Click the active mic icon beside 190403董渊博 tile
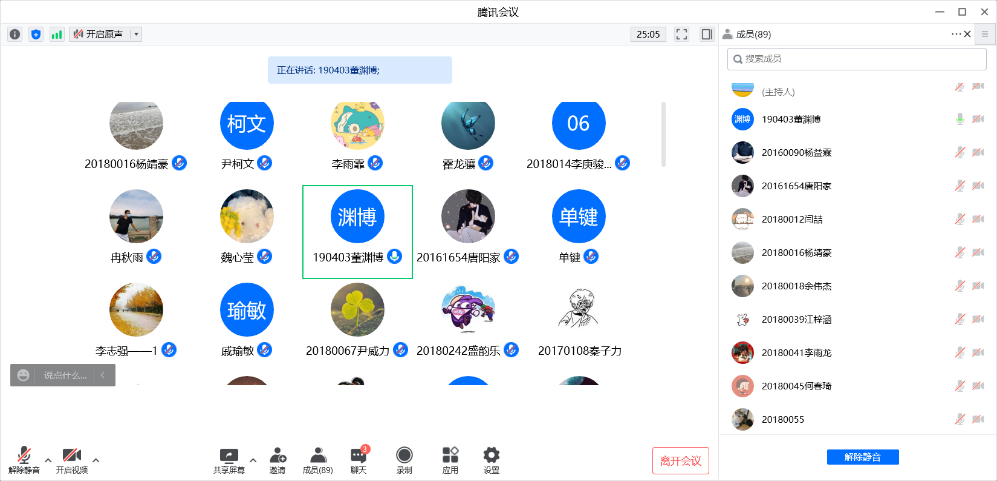 [x=395, y=257]
